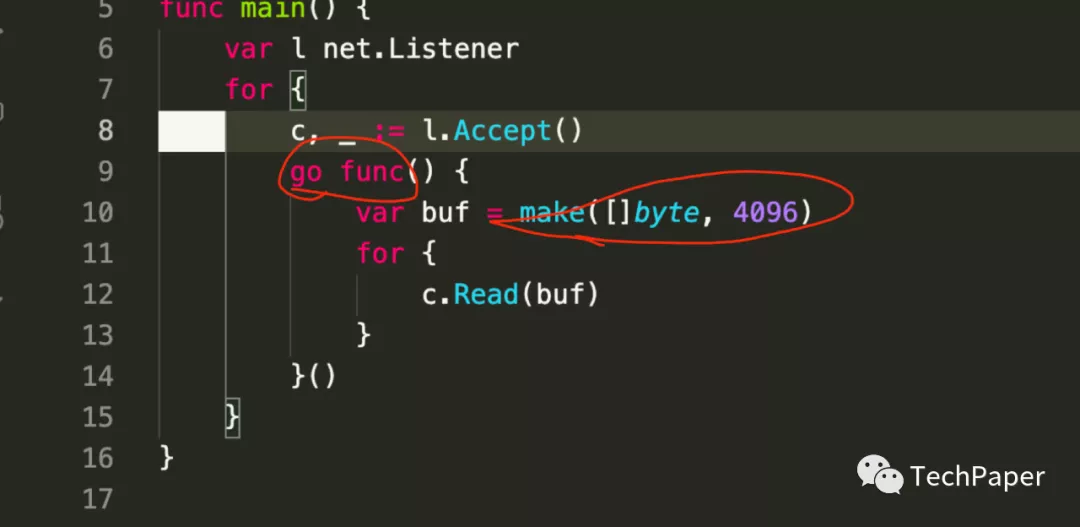Click line number 17 in the gutter
1080x527 pixels.
[98, 499]
